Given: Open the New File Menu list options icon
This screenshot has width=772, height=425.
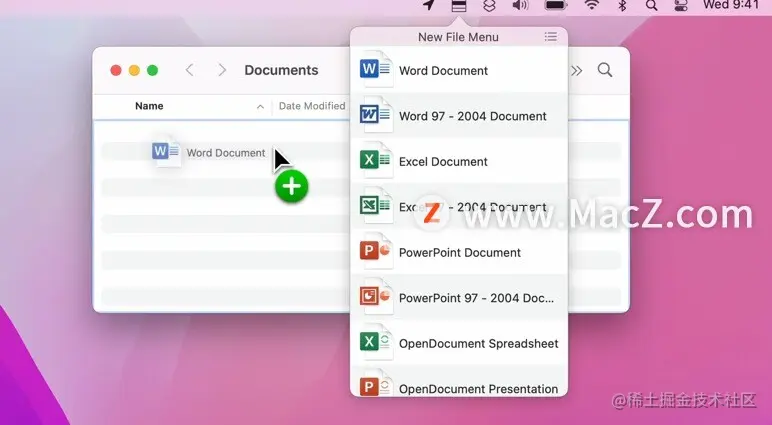Looking at the screenshot, I should [x=551, y=36].
